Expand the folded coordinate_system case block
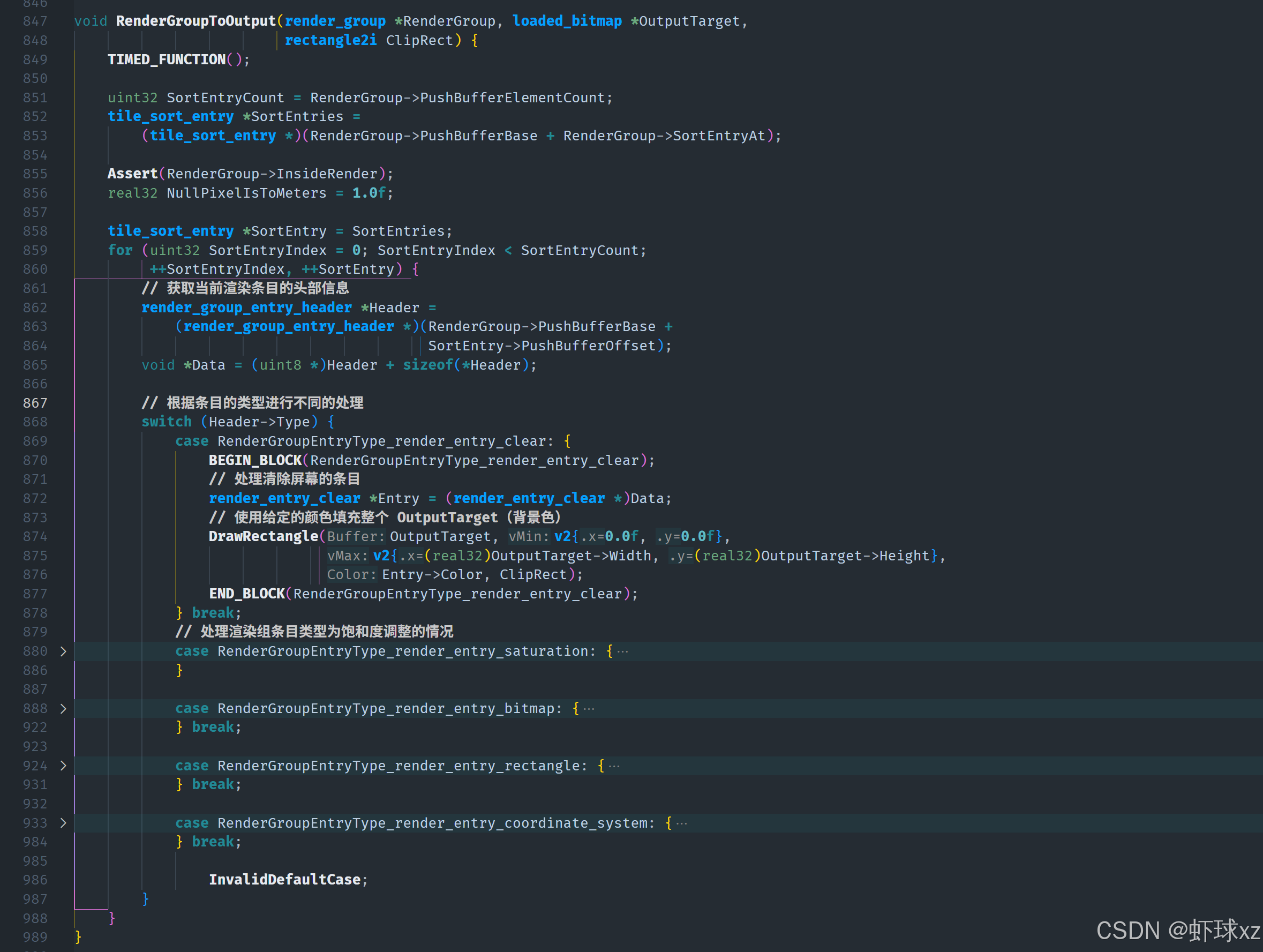 63,823
